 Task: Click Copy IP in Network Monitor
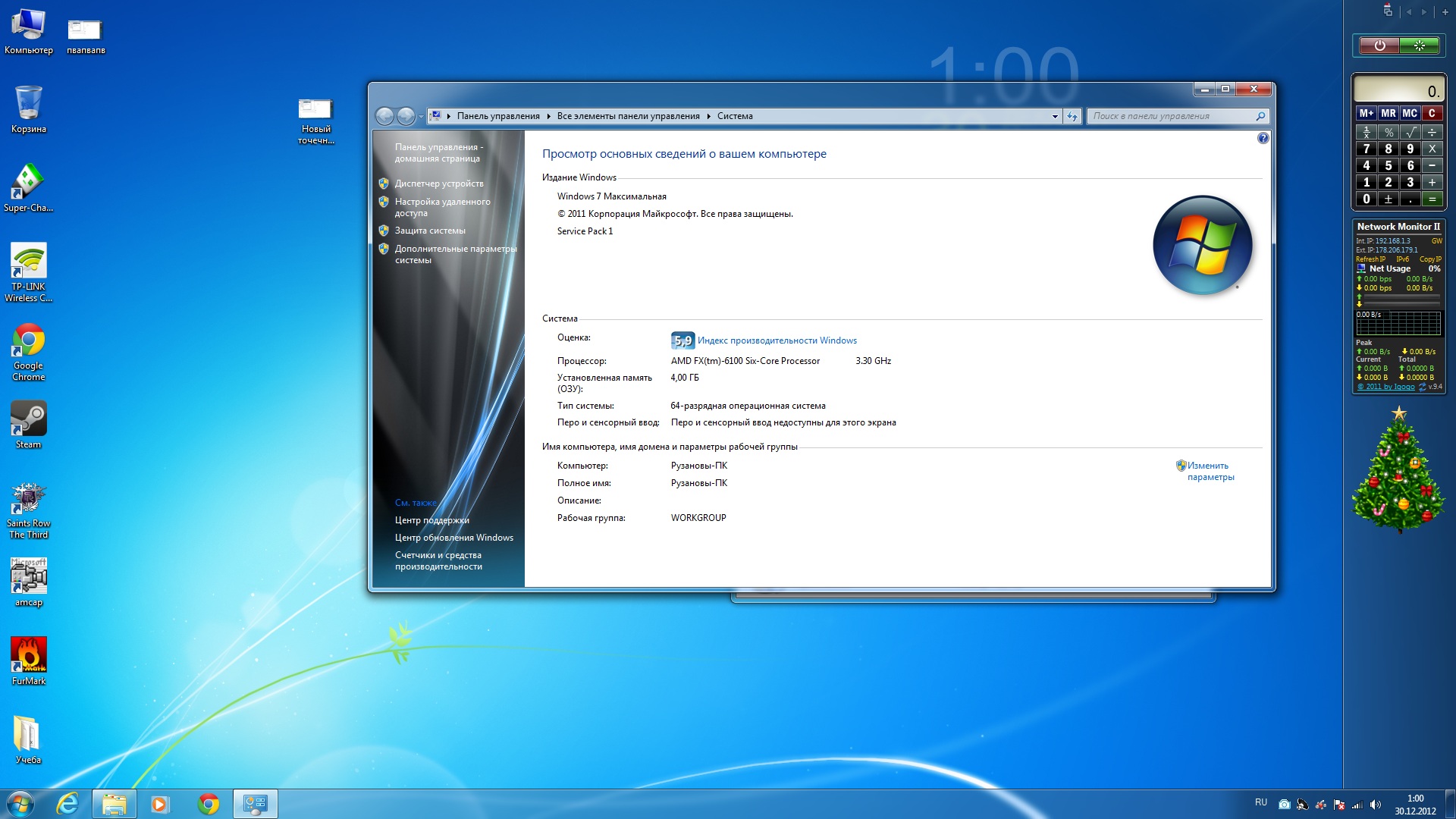[1430, 259]
